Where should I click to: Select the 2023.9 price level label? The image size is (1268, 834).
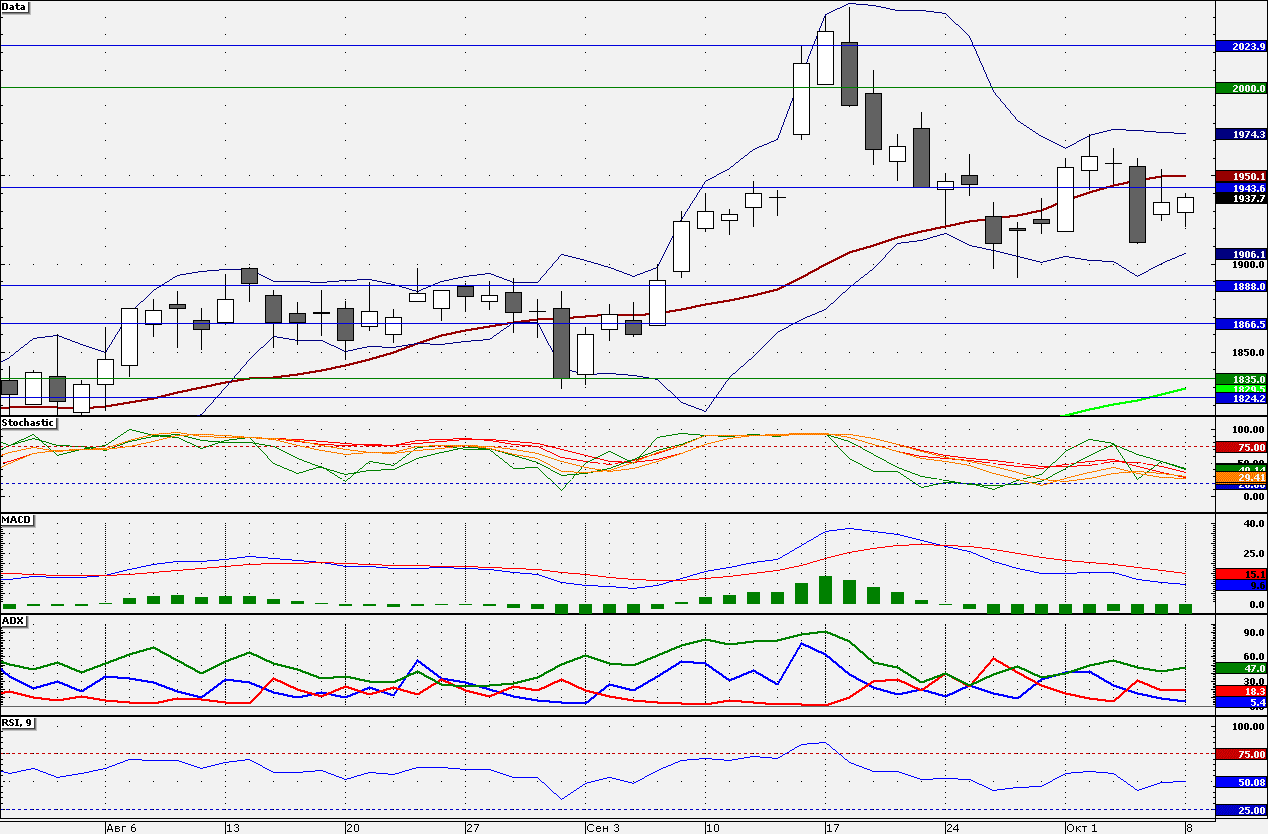(1241, 46)
